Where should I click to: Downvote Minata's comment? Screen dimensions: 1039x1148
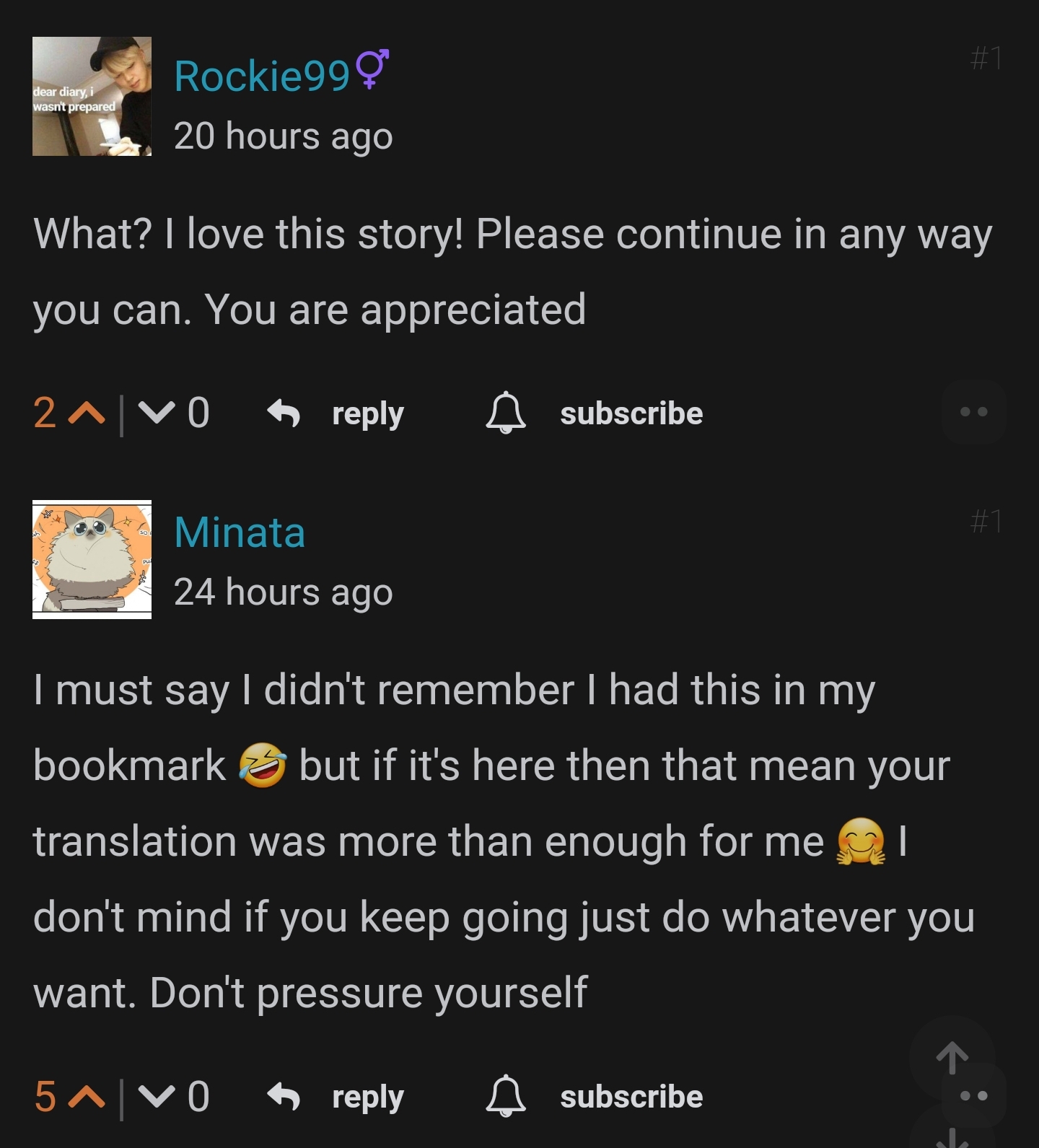156,1097
